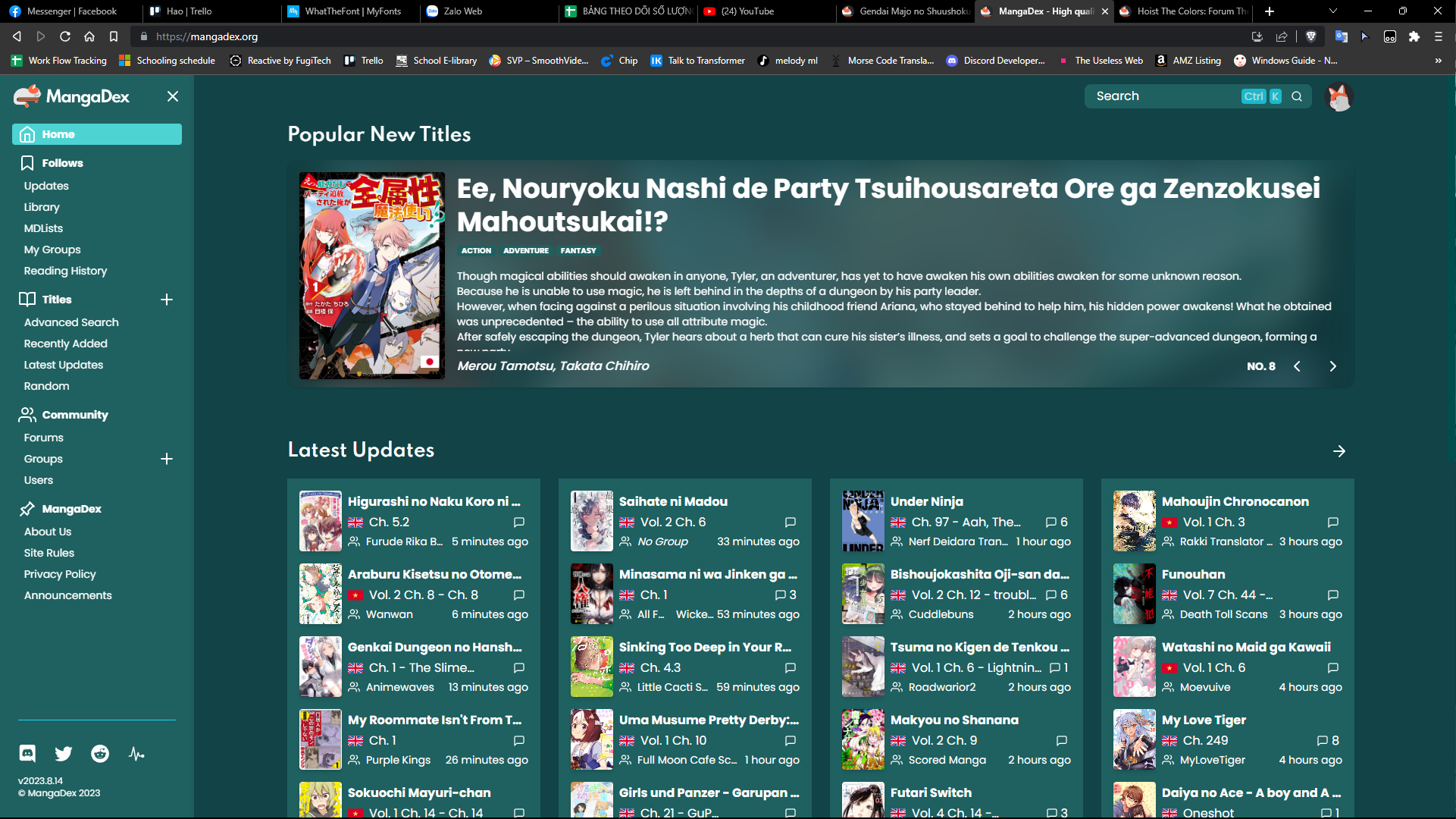Open comments for My Love Tiger chapter
Viewport: 1456px width, 819px height.
tap(1328, 741)
